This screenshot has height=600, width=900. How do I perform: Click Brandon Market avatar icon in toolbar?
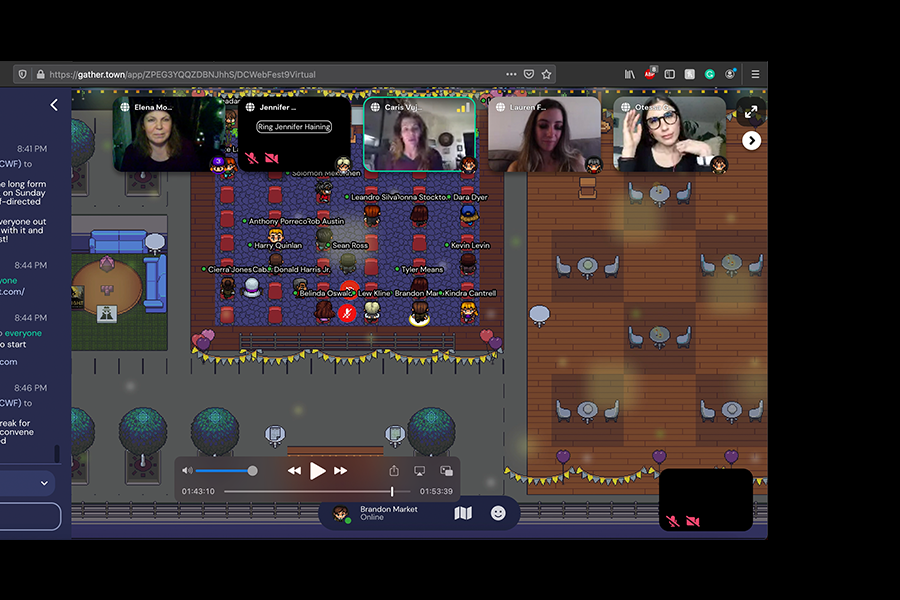[x=341, y=513]
